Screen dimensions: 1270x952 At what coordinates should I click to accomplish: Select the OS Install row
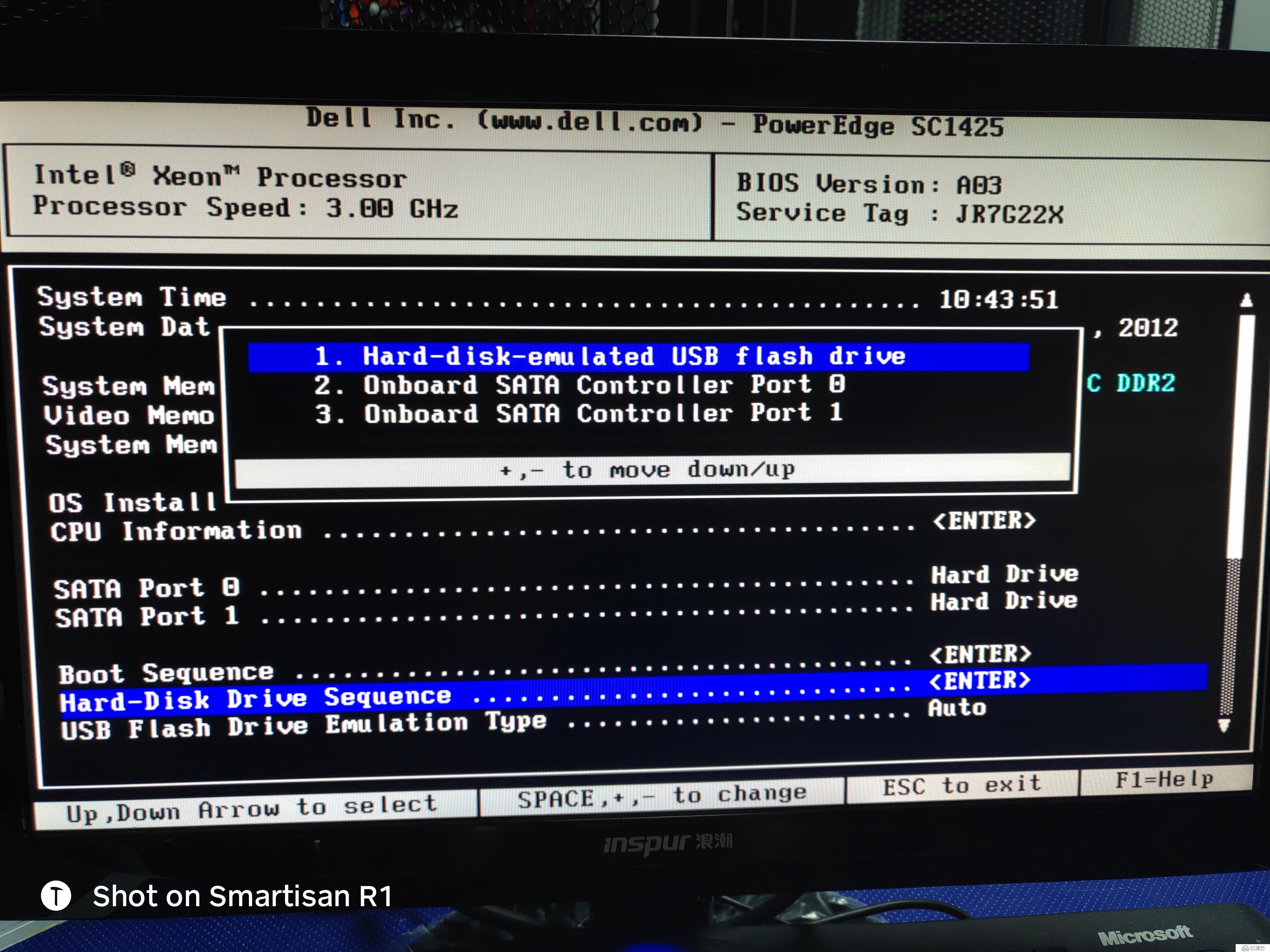pyautogui.click(x=132, y=503)
